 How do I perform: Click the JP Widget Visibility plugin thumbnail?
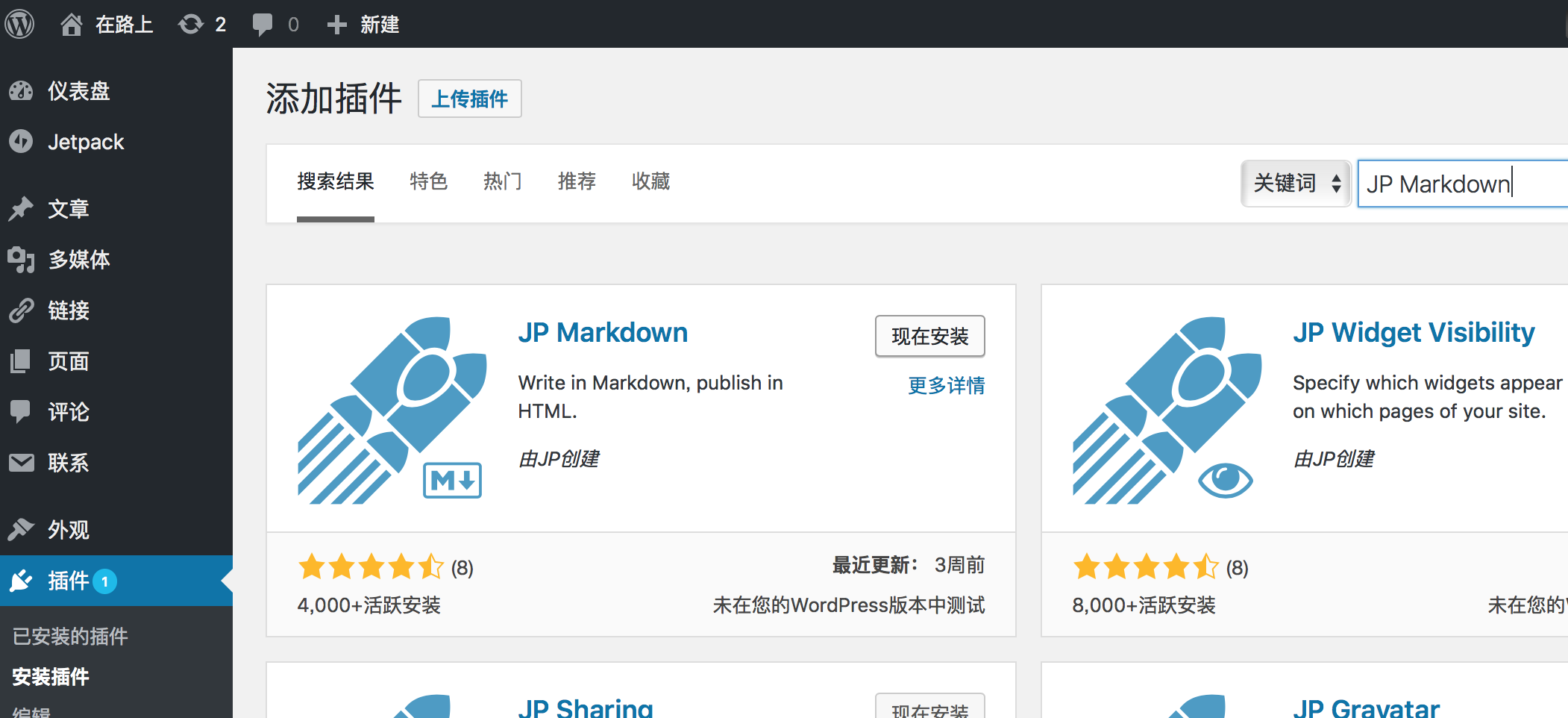click(x=1167, y=410)
